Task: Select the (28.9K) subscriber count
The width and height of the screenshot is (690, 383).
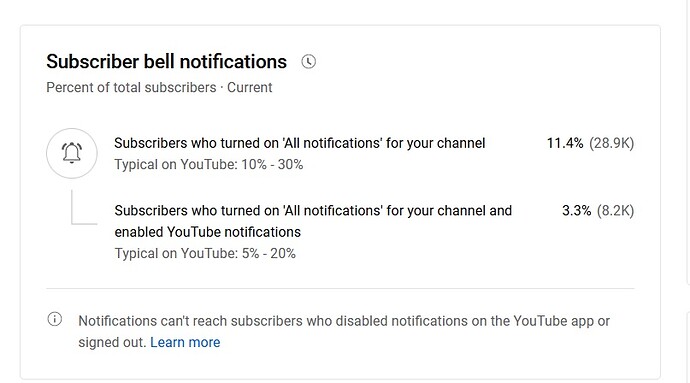Action: [612, 143]
